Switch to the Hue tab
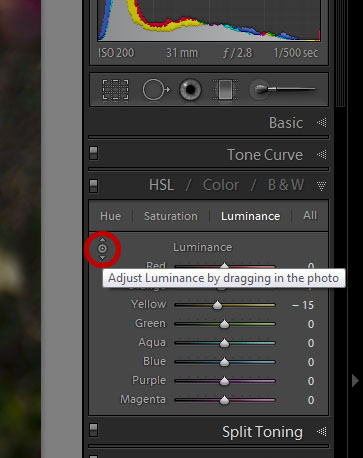363x458 pixels. [x=110, y=216]
